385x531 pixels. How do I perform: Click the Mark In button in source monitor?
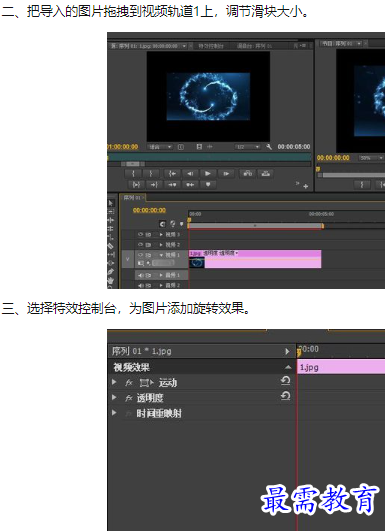pos(133,174)
